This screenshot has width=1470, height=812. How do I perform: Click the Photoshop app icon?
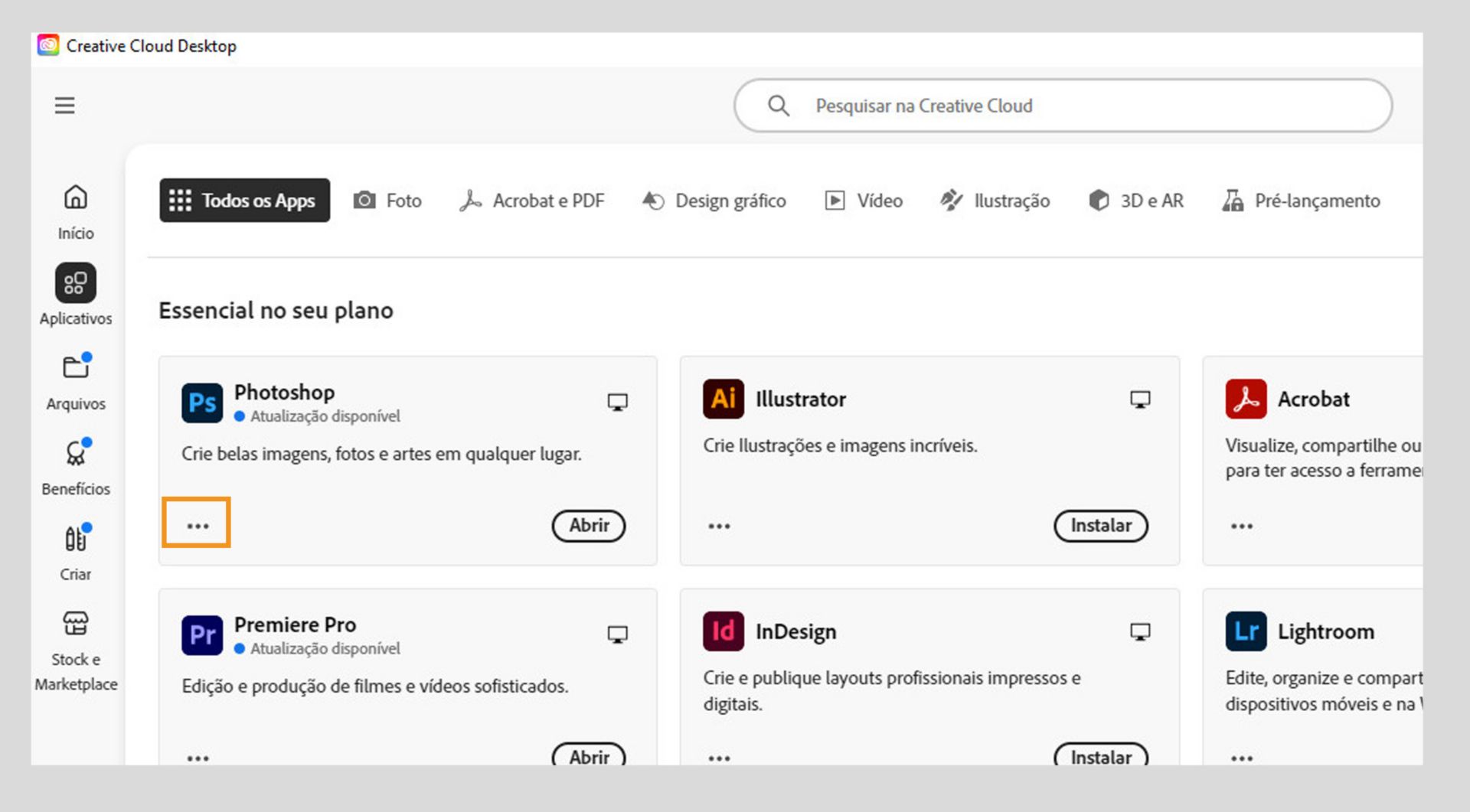202,403
